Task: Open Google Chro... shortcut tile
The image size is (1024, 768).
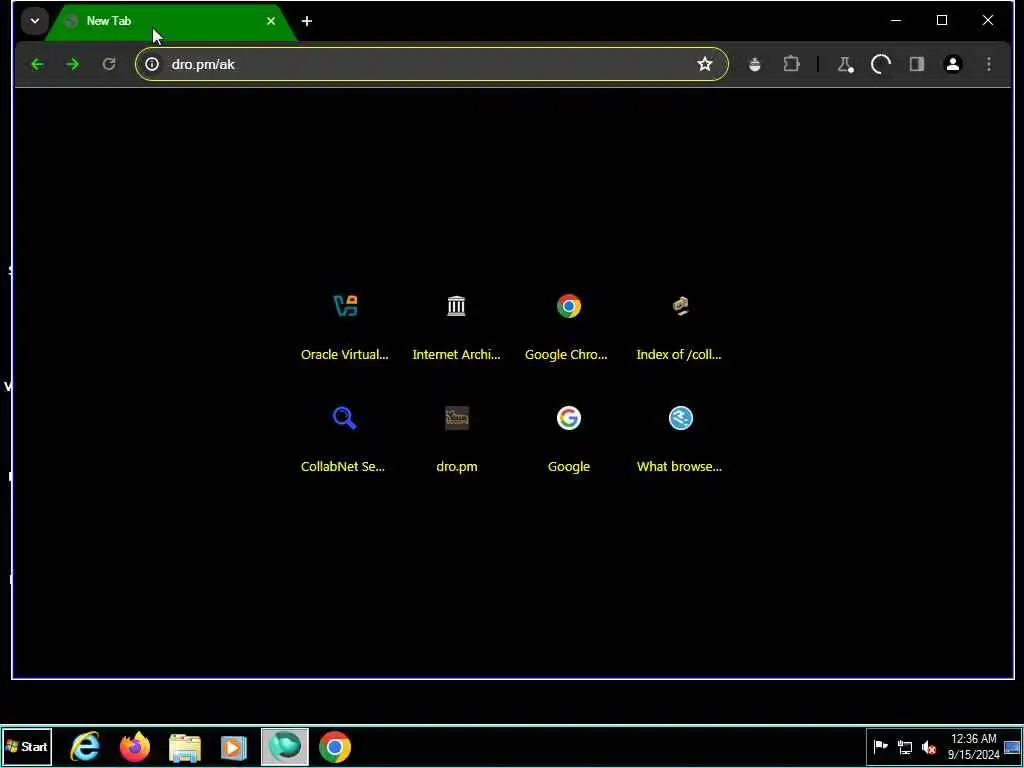Action: click(568, 327)
